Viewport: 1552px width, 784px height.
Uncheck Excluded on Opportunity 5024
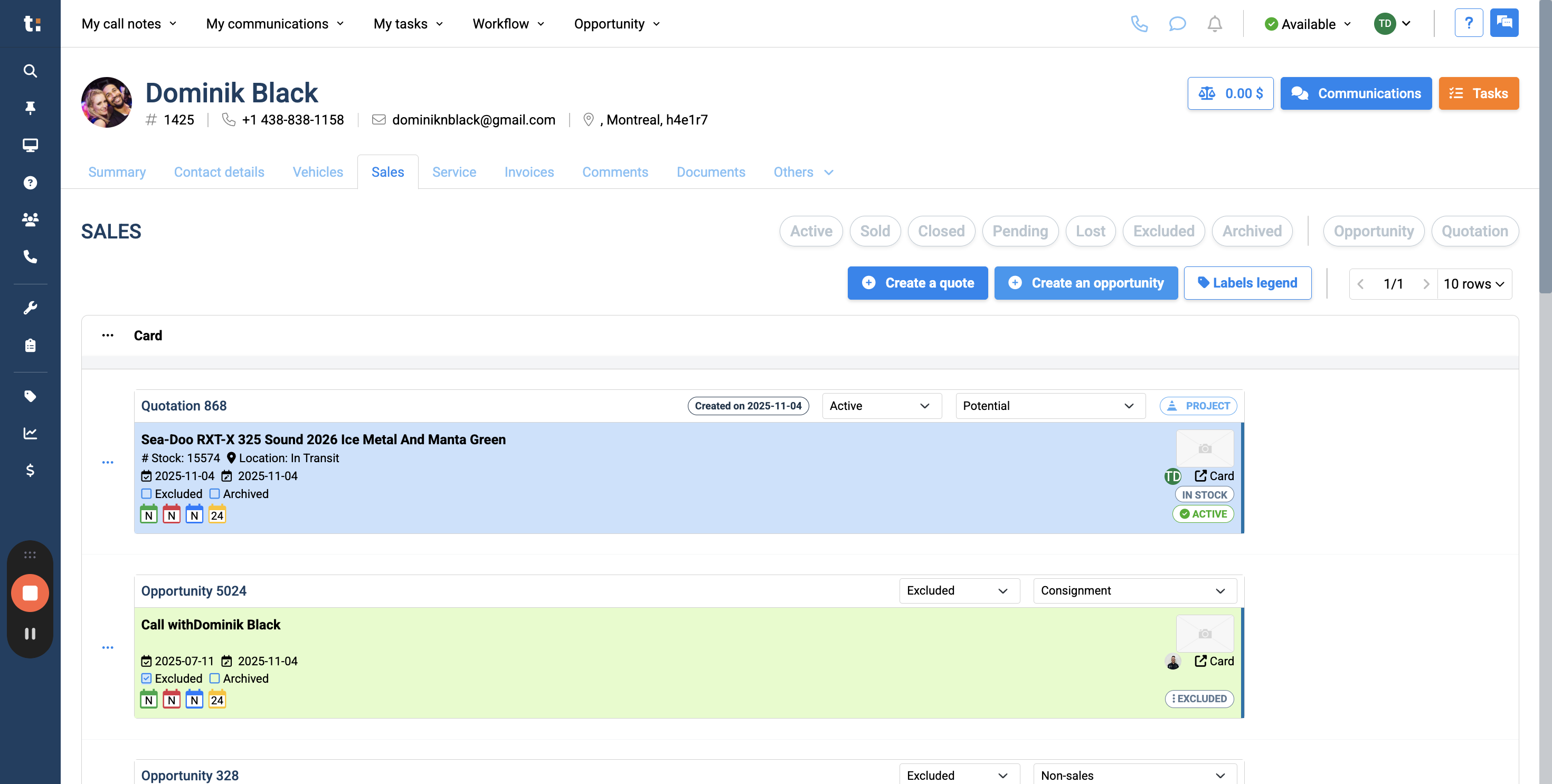pyautogui.click(x=146, y=678)
